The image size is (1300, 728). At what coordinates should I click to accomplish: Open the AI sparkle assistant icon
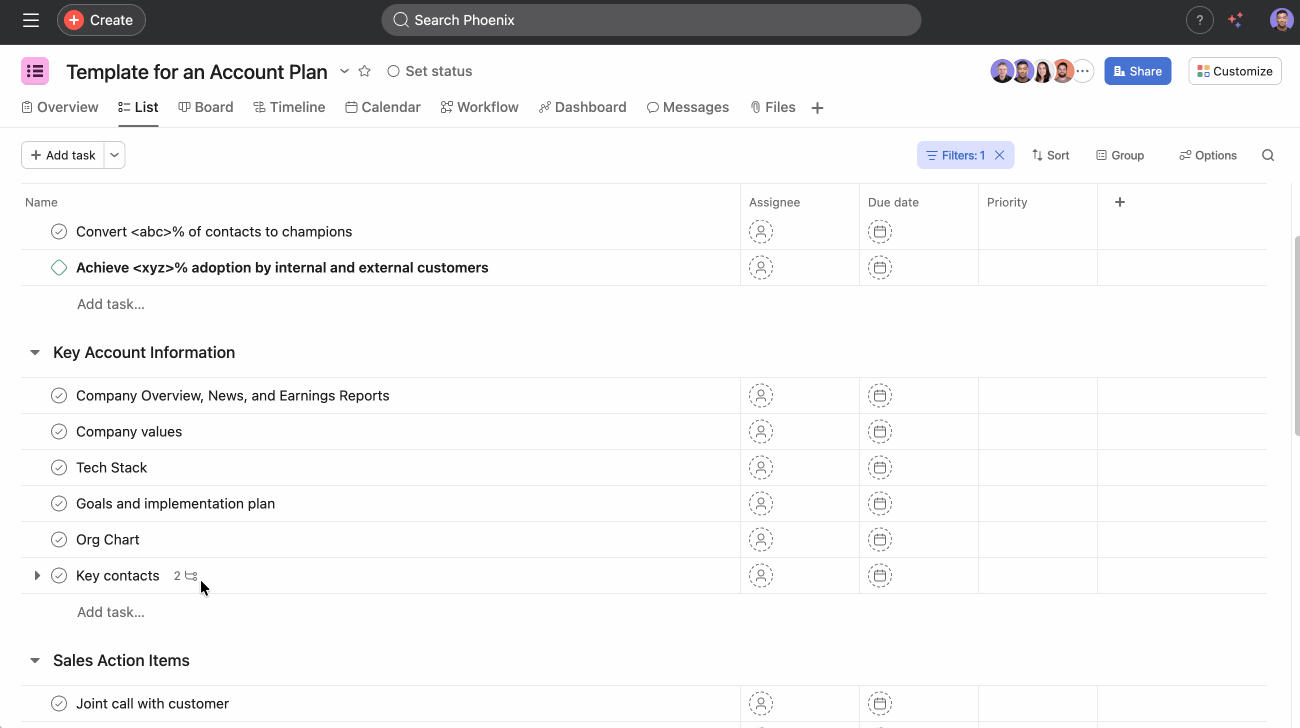[1236, 20]
